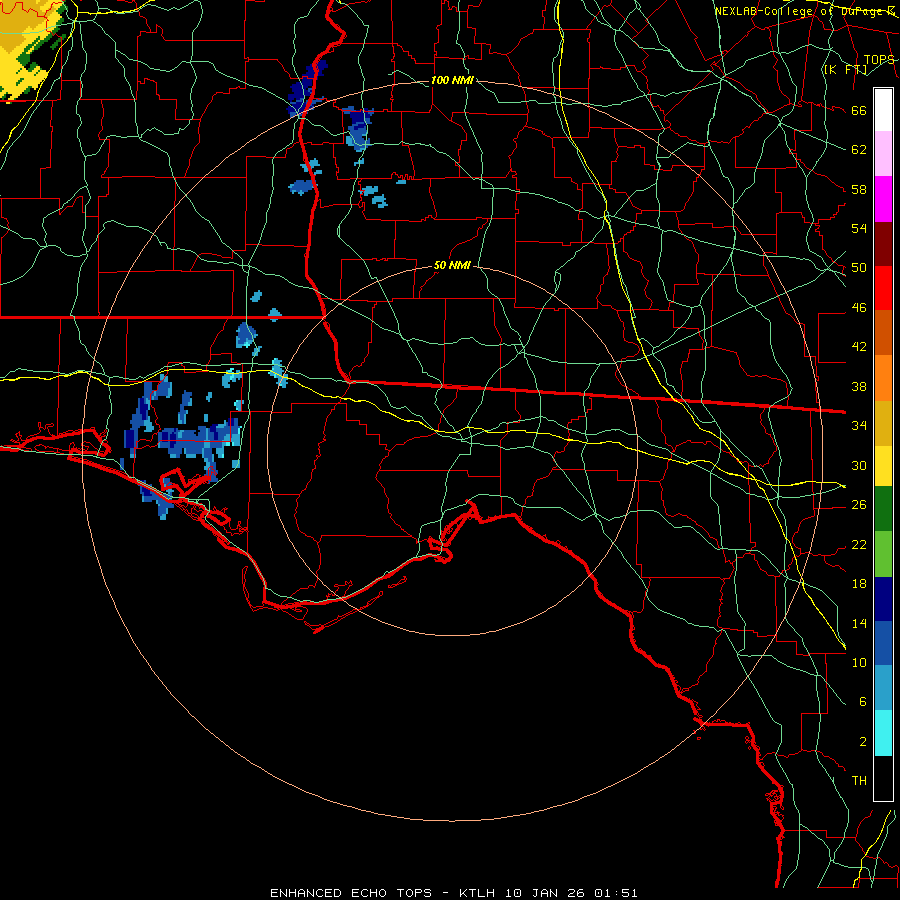Viewport: 900px width, 900px height.
Task: Click the light pink 62 kft color band
Action: [x=883, y=154]
